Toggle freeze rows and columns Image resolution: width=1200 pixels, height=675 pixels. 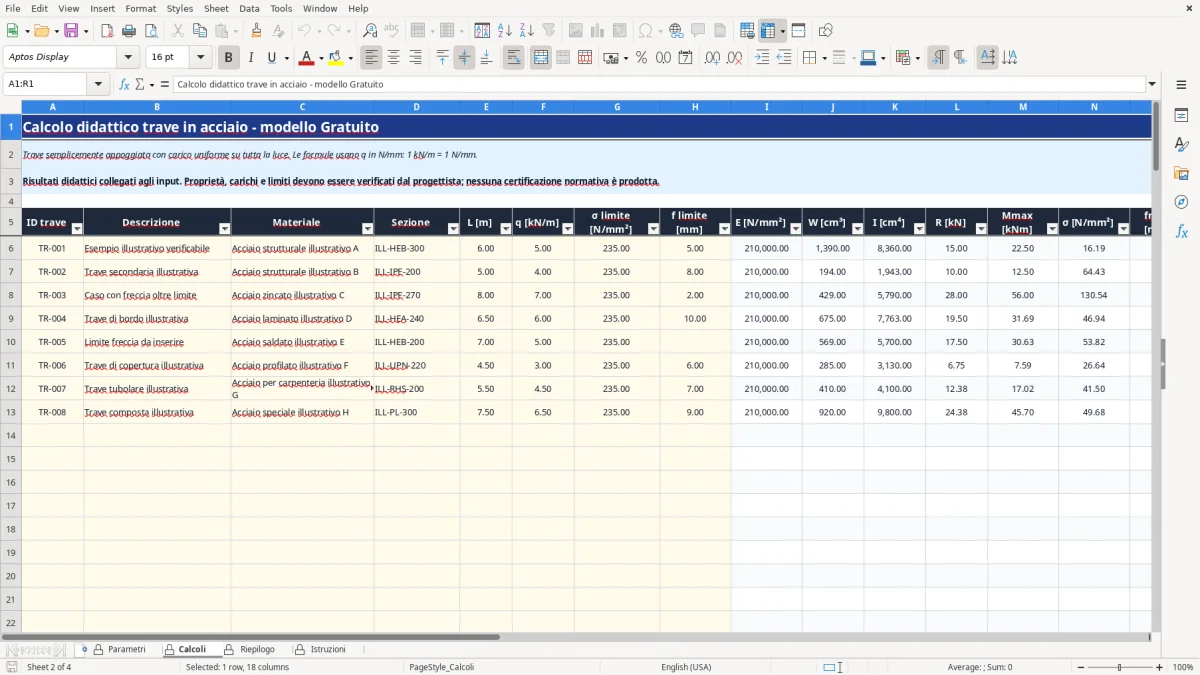click(767, 31)
